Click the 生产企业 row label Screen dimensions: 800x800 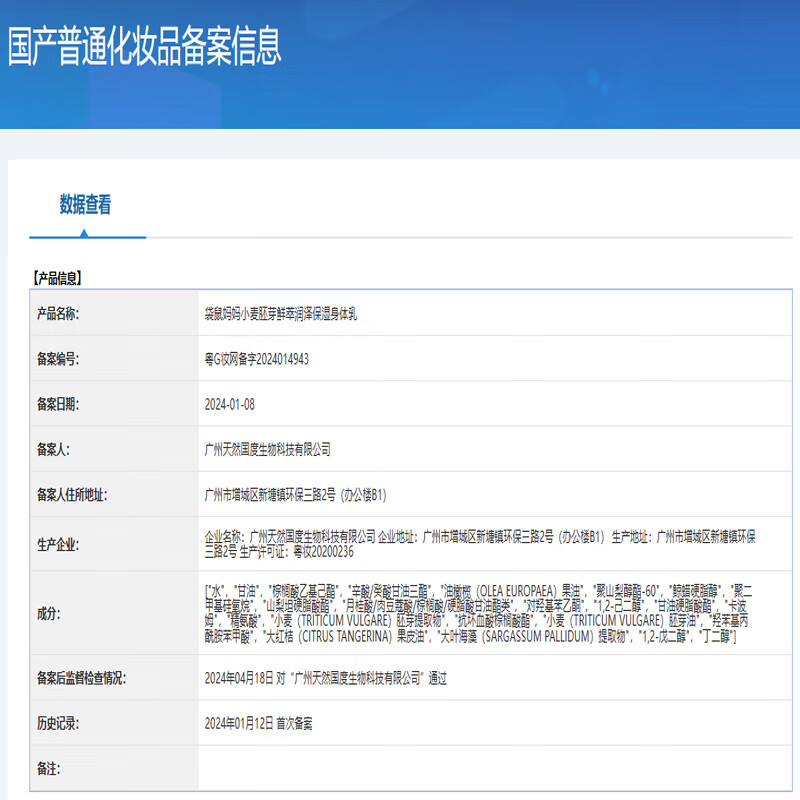point(58,545)
